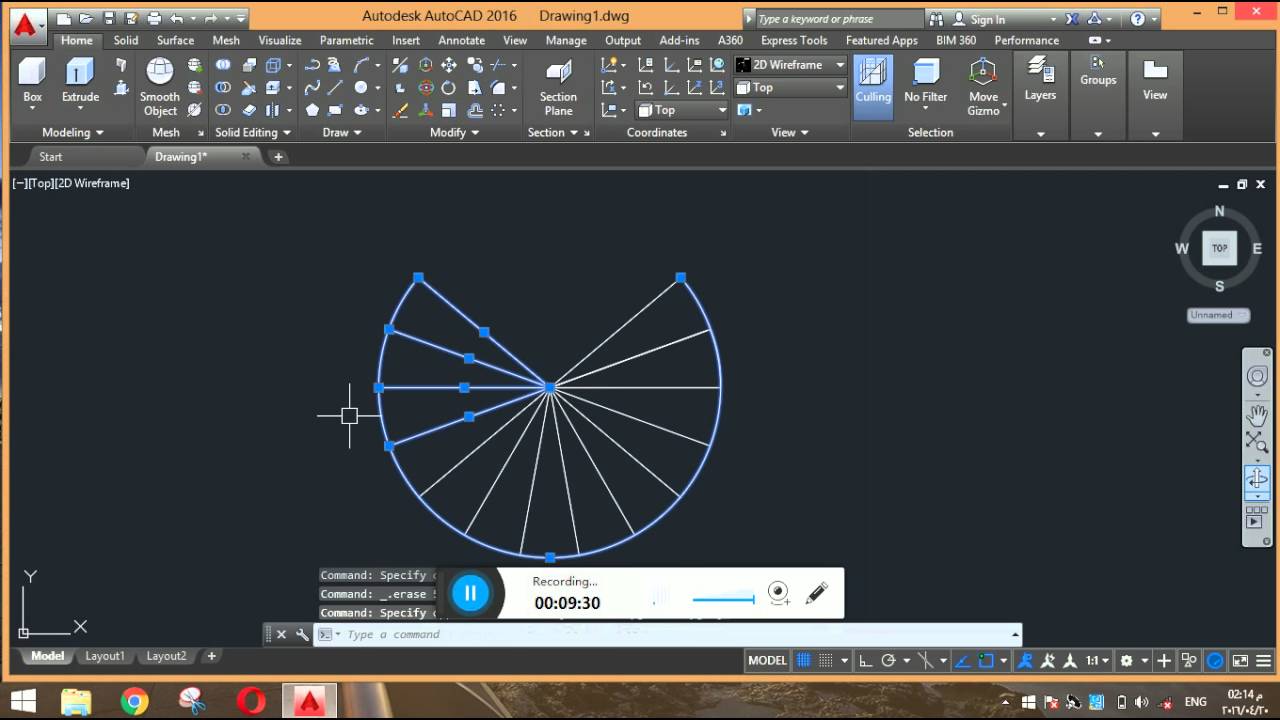Select the Box modeling tool
The height and width of the screenshot is (720, 1280).
32,80
